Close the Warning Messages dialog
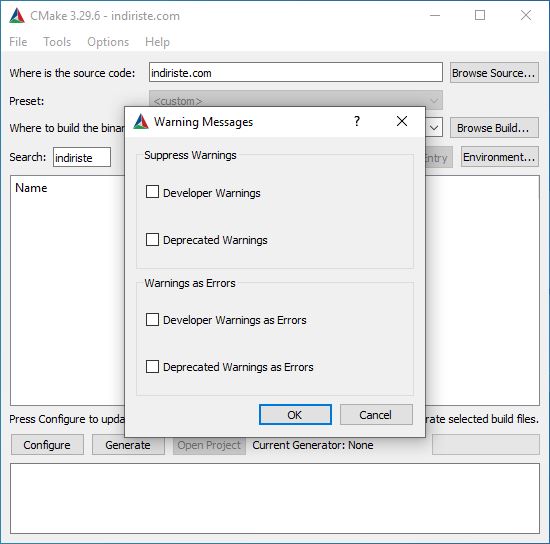The height and width of the screenshot is (544, 550). click(402, 121)
